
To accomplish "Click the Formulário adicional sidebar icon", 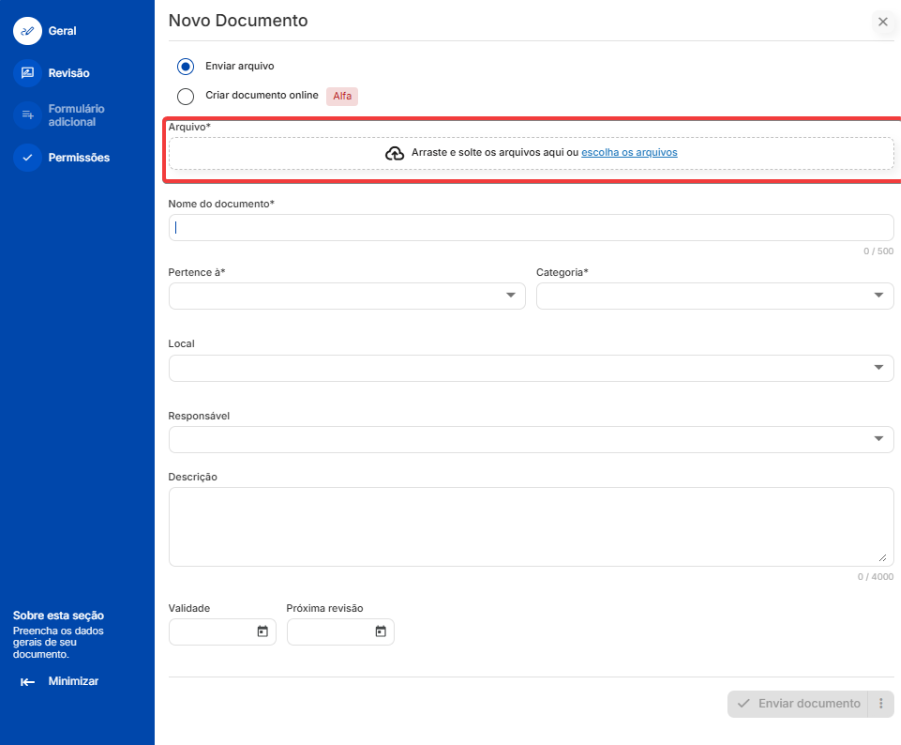I will click(27, 115).
